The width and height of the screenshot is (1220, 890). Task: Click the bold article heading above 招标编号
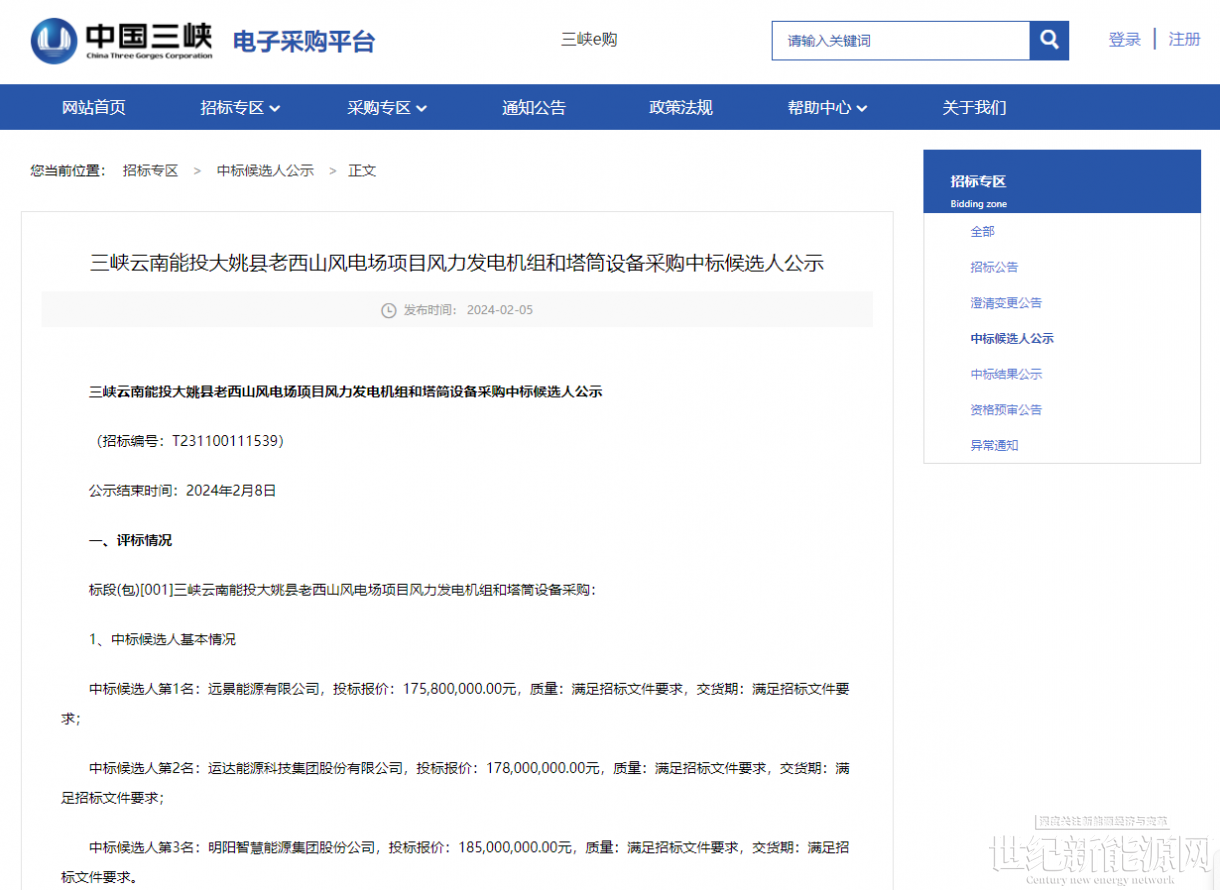point(346,392)
